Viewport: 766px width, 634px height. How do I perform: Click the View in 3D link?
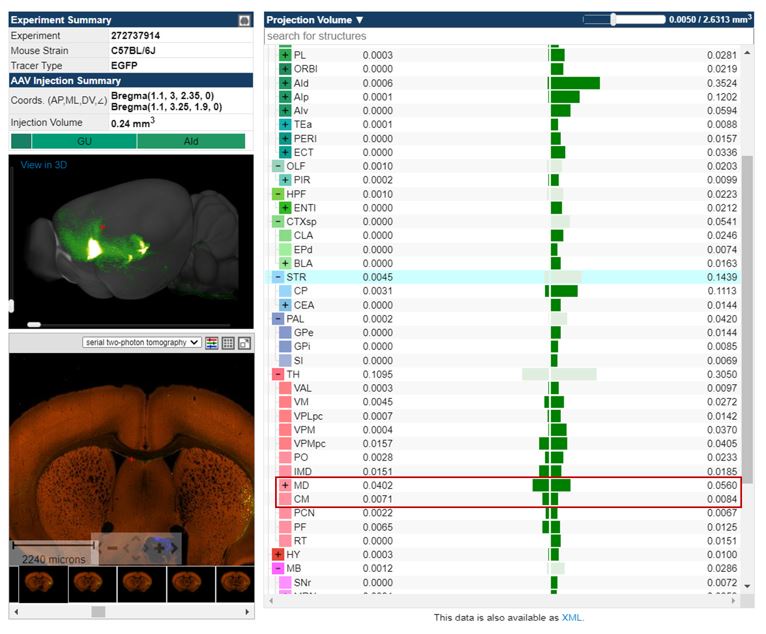pos(44,165)
